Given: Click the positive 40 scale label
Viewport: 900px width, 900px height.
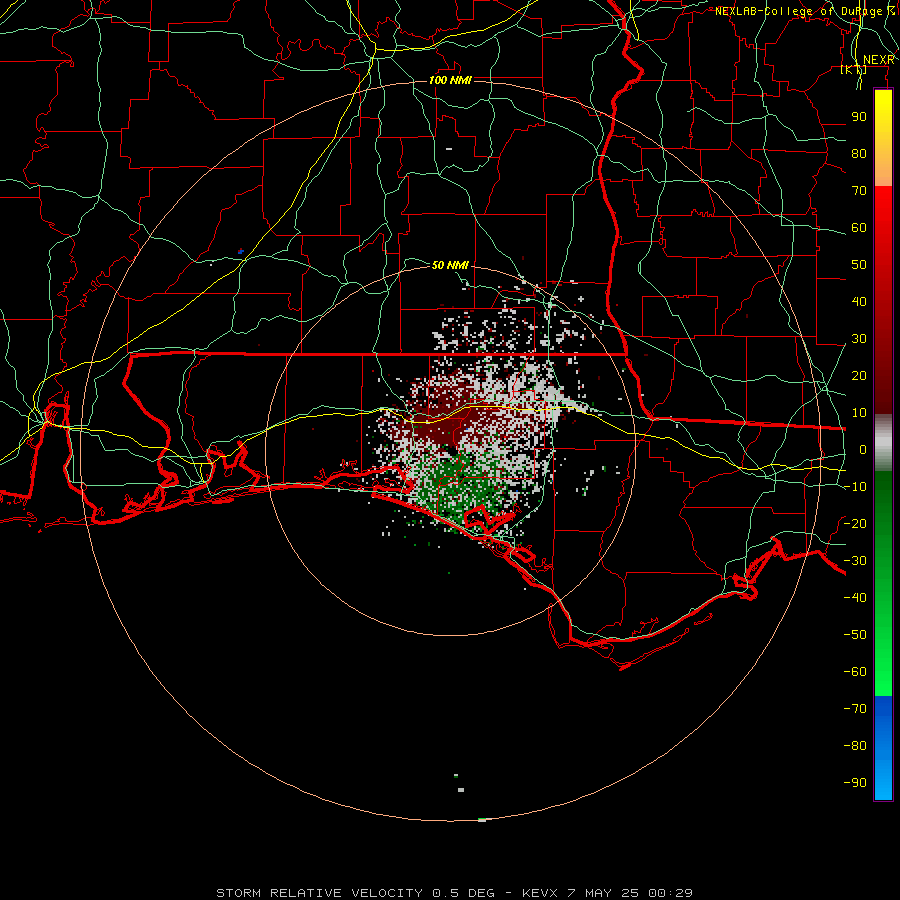Looking at the screenshot, I should click(859, 301).
